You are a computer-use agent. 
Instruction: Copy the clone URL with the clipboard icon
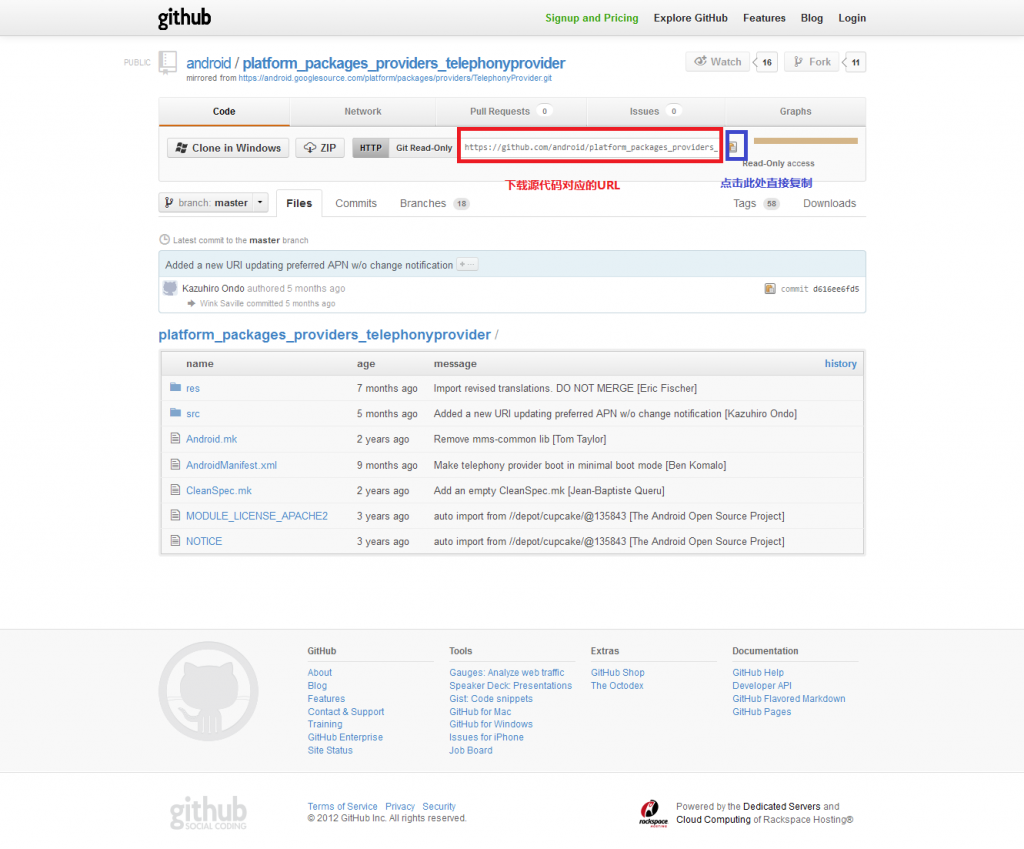pyautogui.click(x=733, y=147)
